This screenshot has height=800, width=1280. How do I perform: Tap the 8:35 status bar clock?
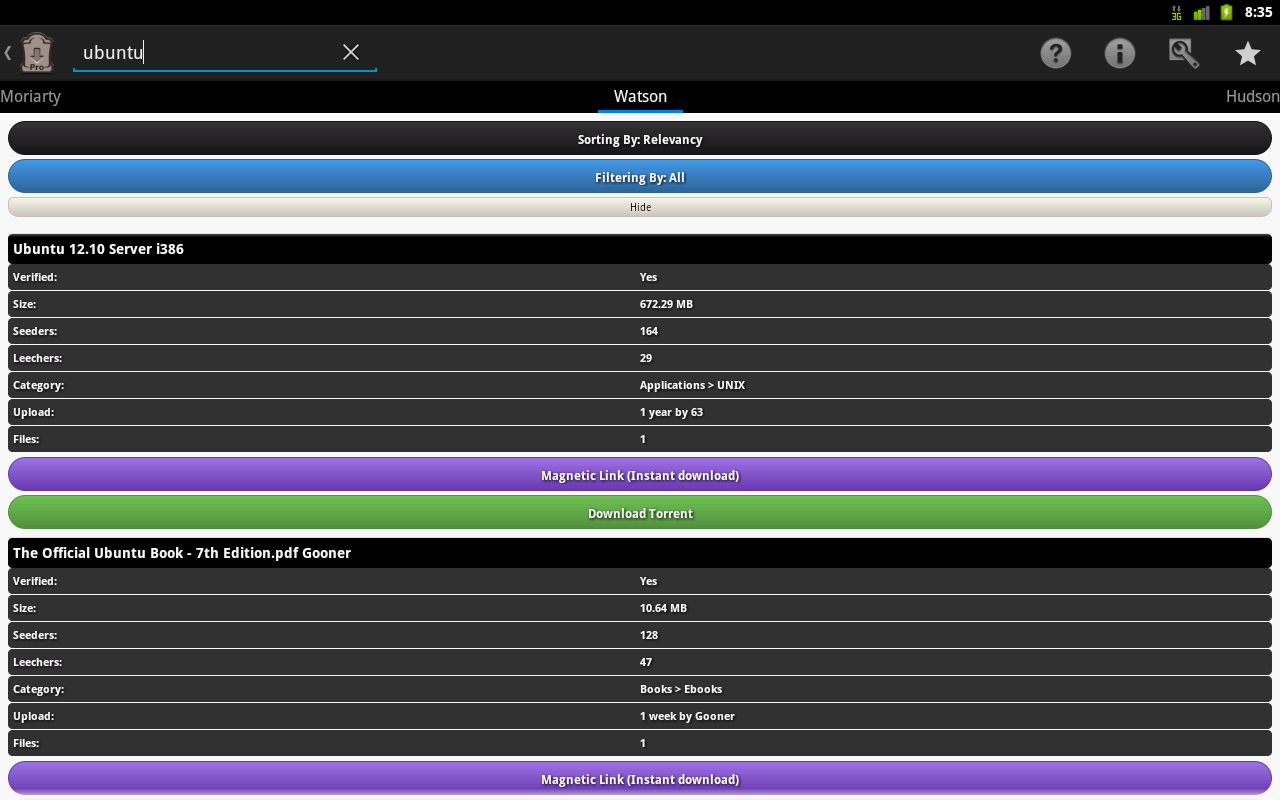pos(1258,13)
